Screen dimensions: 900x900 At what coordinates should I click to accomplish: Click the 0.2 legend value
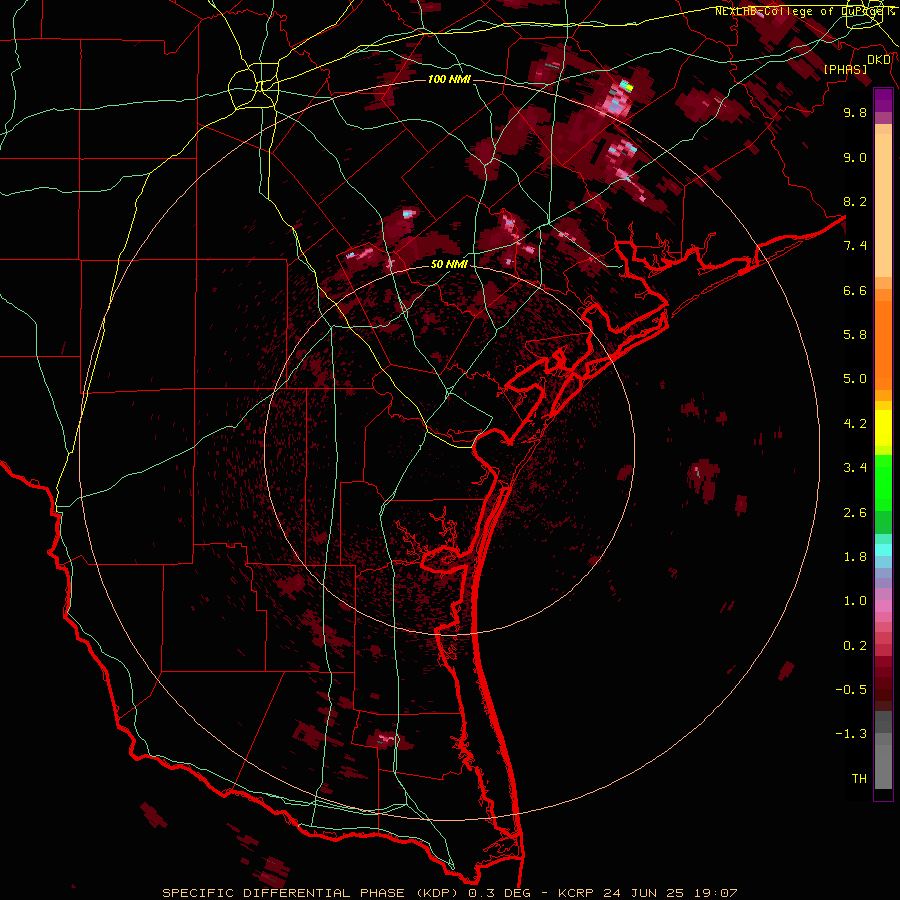(855, 646)
